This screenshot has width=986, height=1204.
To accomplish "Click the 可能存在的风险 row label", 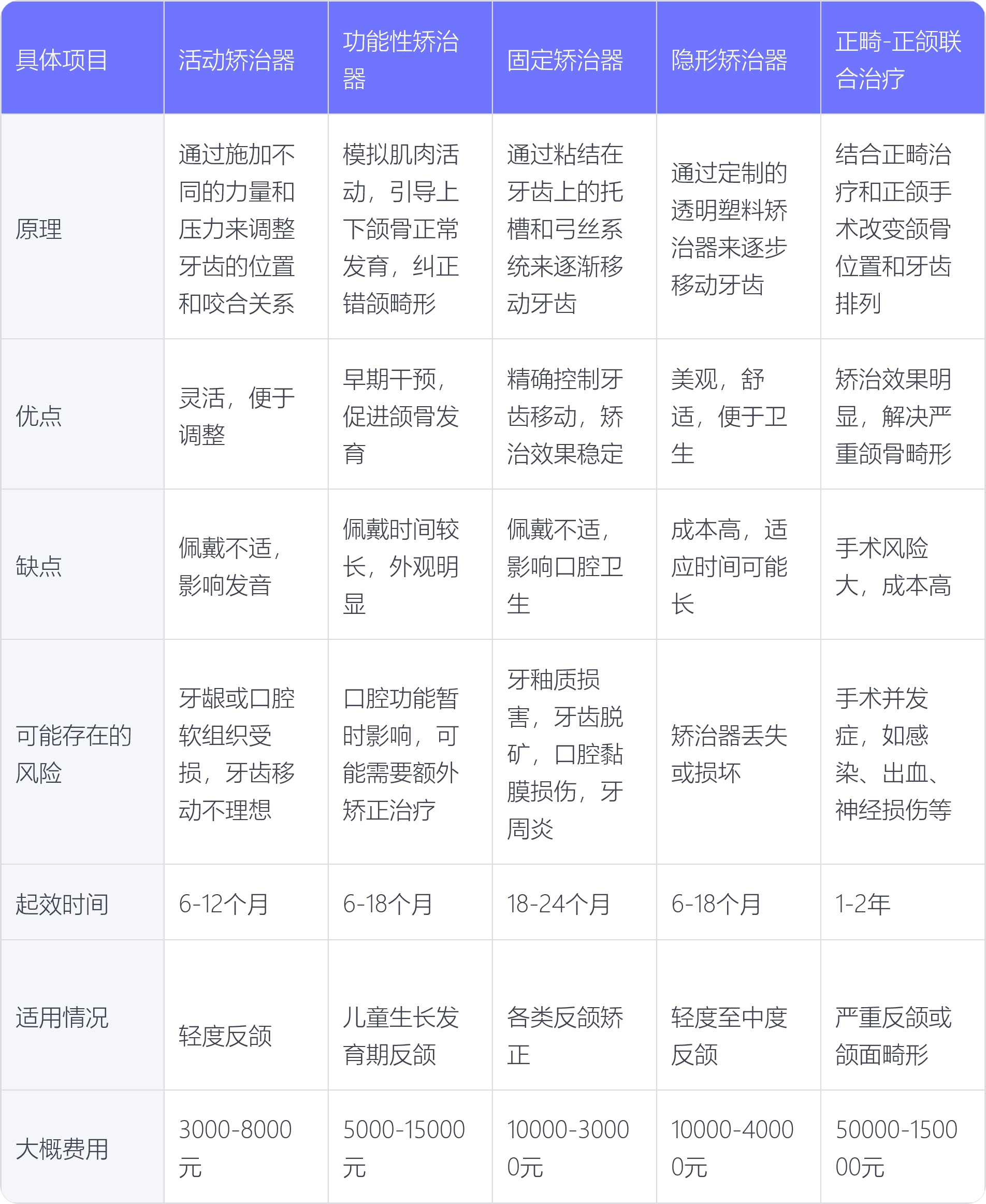I will click(82, 752).
